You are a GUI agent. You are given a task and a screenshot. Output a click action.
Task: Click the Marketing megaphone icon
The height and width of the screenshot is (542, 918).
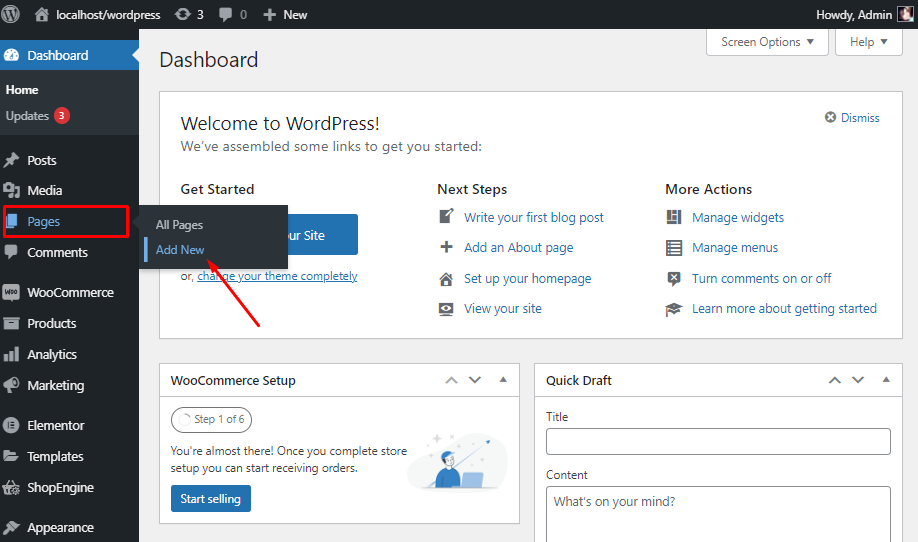[x=11, y=385]
